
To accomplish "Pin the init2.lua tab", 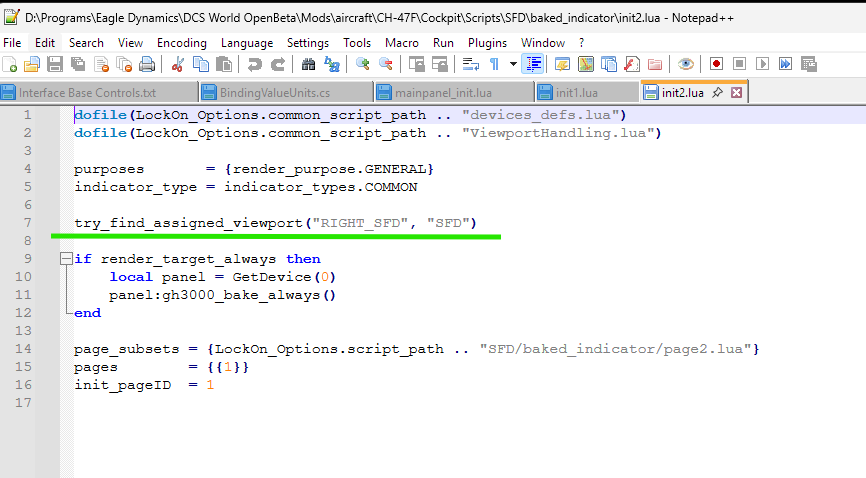I will coord(717,92).
